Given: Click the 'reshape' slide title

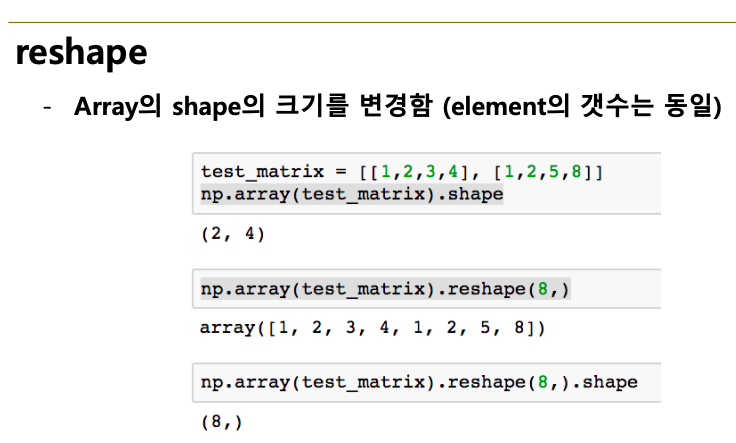Looking at the screenshot, I should click(81, 54).
